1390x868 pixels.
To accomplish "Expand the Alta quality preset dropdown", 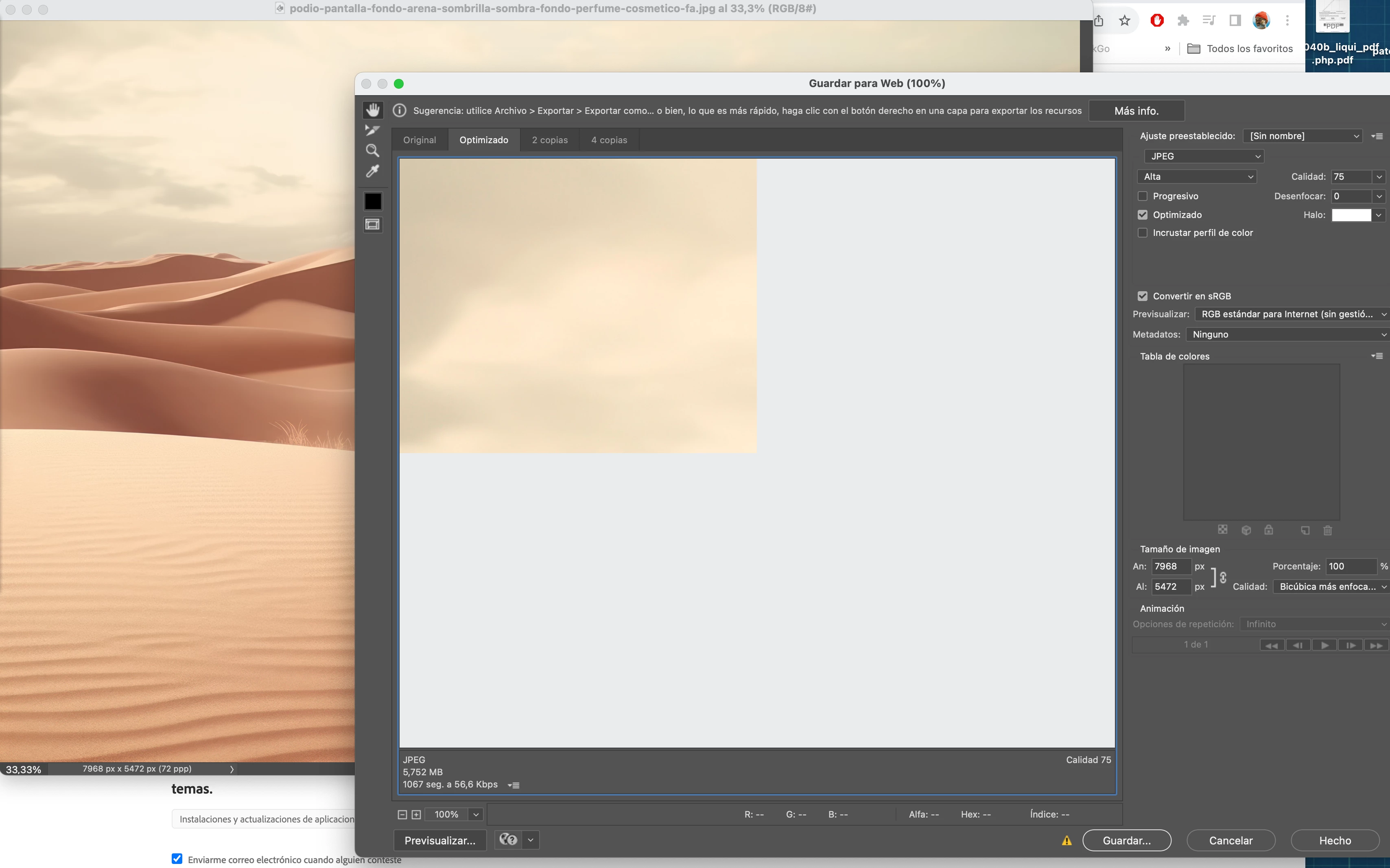I will click(x=1196, y=177).
